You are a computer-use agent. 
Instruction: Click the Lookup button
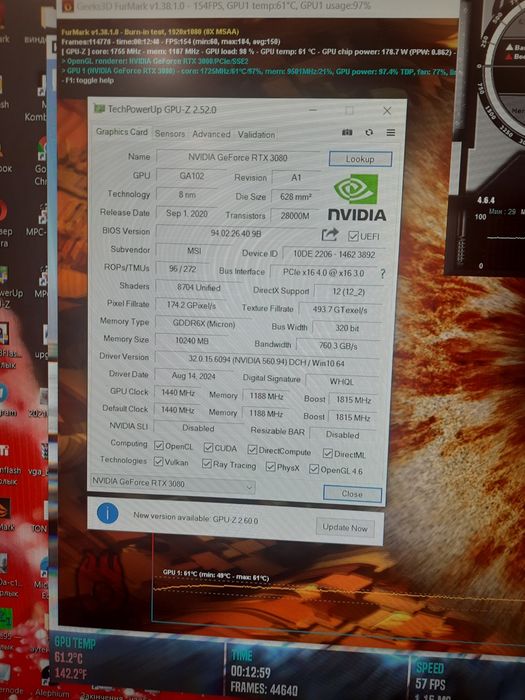click(x=360, y=159)
